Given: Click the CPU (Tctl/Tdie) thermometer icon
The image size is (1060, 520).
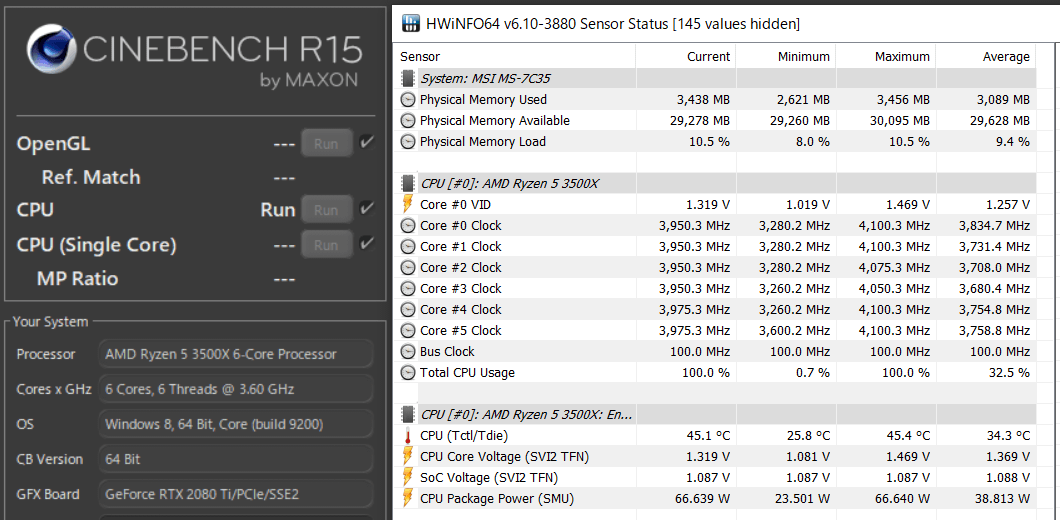Looking at the screenshot, I should click(408, 435).
